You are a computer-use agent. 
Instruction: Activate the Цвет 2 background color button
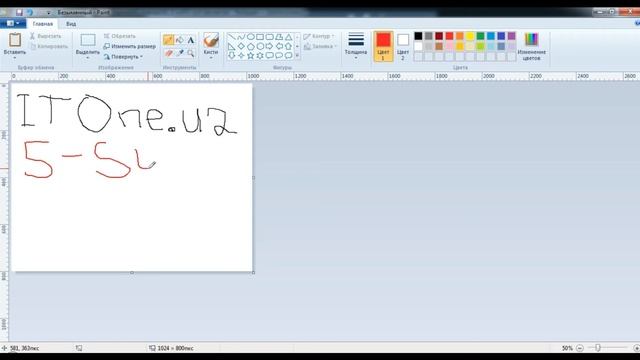pos(403,47)
